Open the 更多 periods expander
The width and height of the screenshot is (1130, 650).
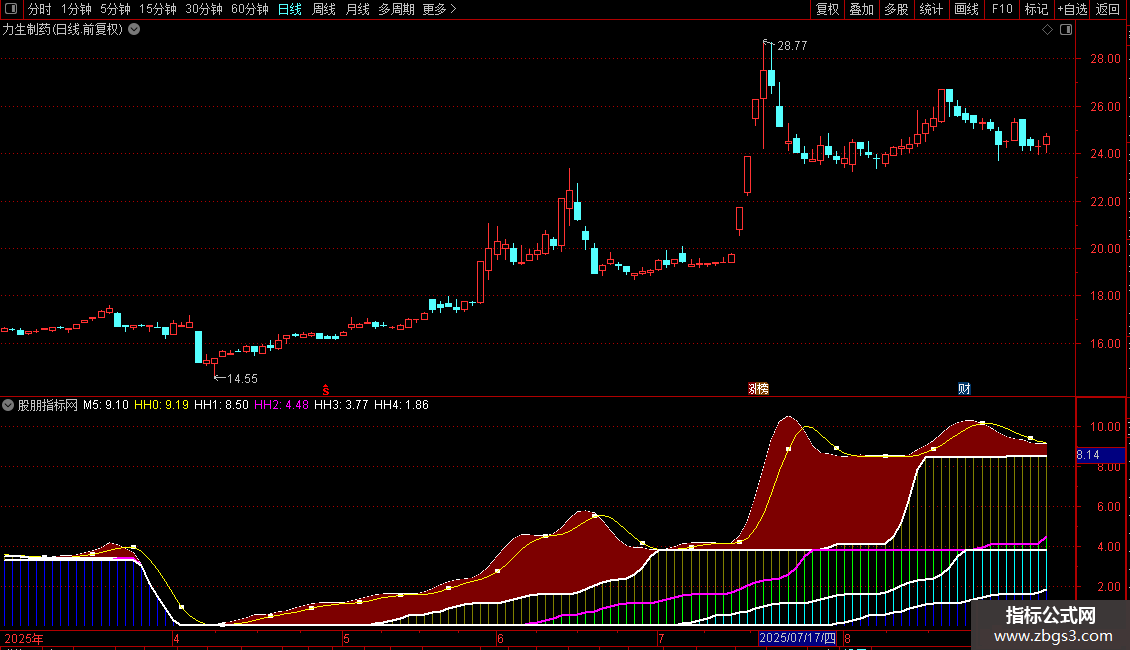point(439,9)
